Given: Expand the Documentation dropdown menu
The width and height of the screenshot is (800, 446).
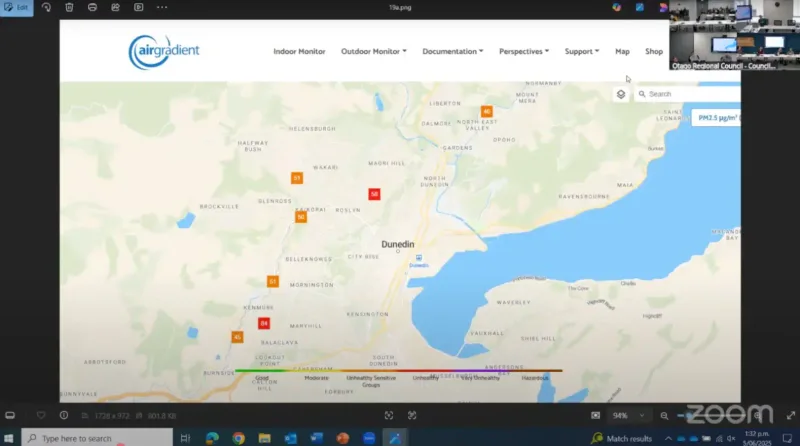Looking at the screenshot, I should pos(452,51).
